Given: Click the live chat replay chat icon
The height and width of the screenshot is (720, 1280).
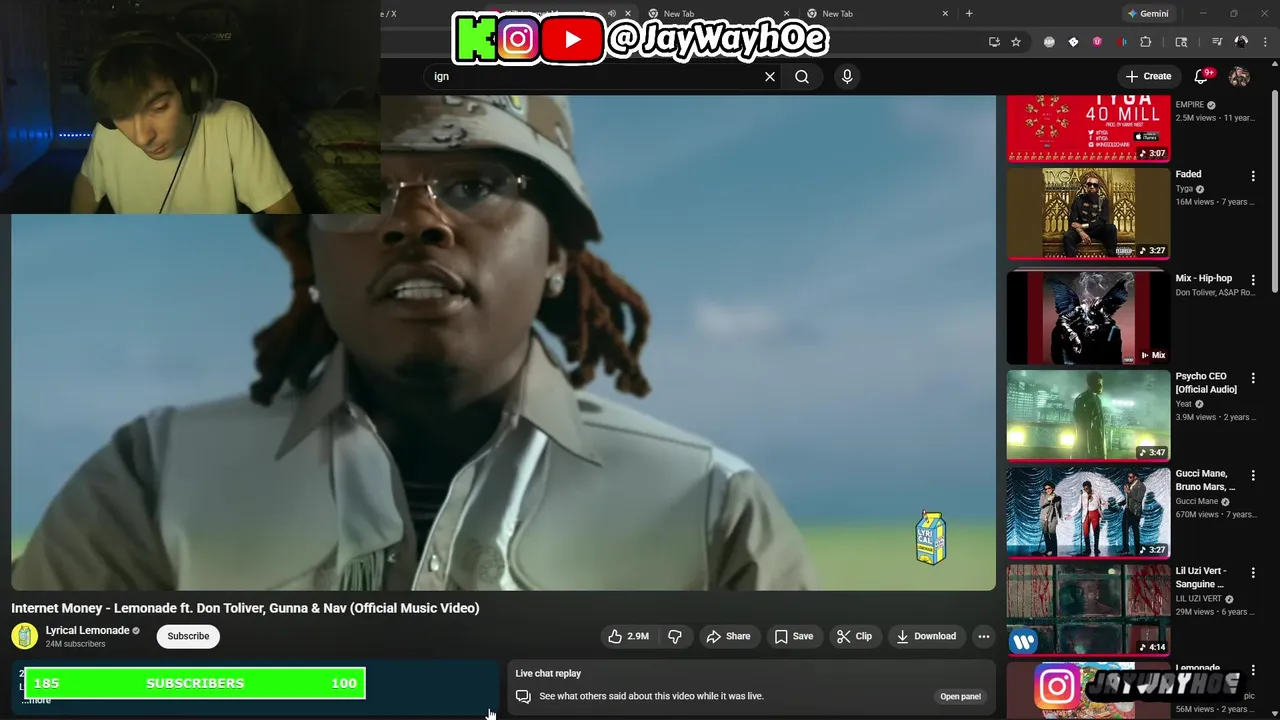Looking at the screenshot, I should (x=523, y=696).
